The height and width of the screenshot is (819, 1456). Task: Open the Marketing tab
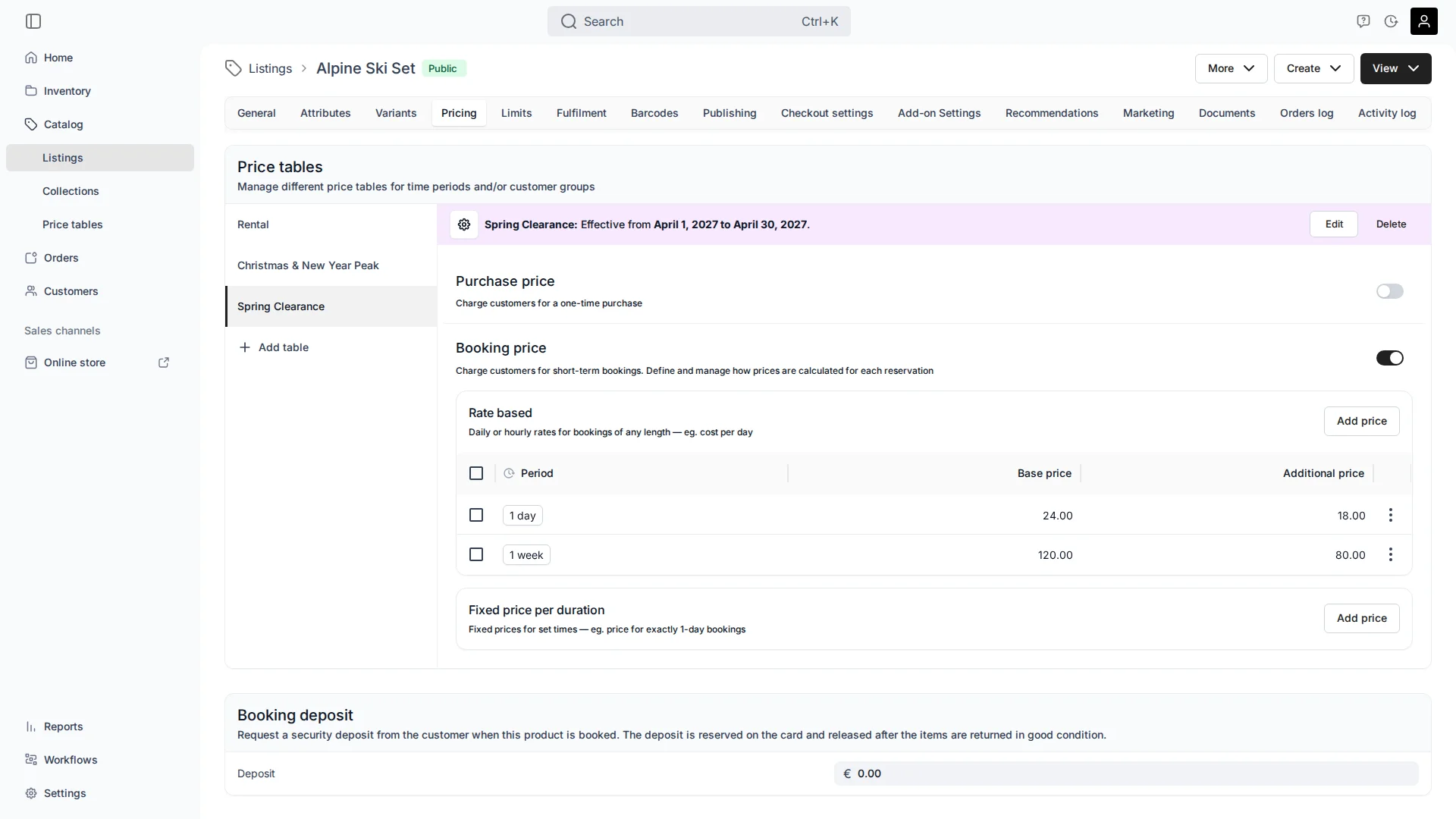coord(1149,113)
